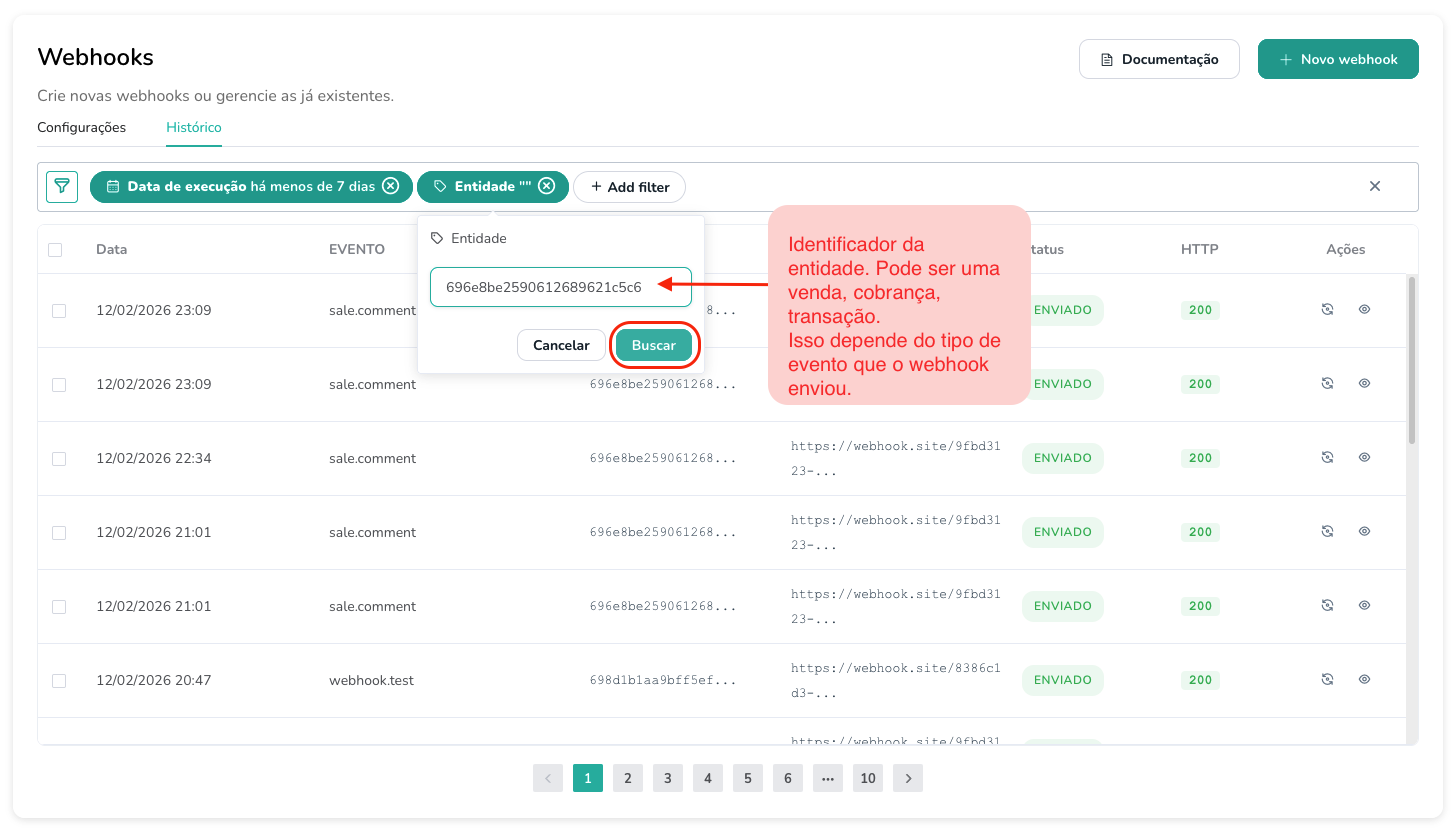This screenshot has height=831, width=1456.
Task: Check the webhook.test row checkbox
Action: 59,681
